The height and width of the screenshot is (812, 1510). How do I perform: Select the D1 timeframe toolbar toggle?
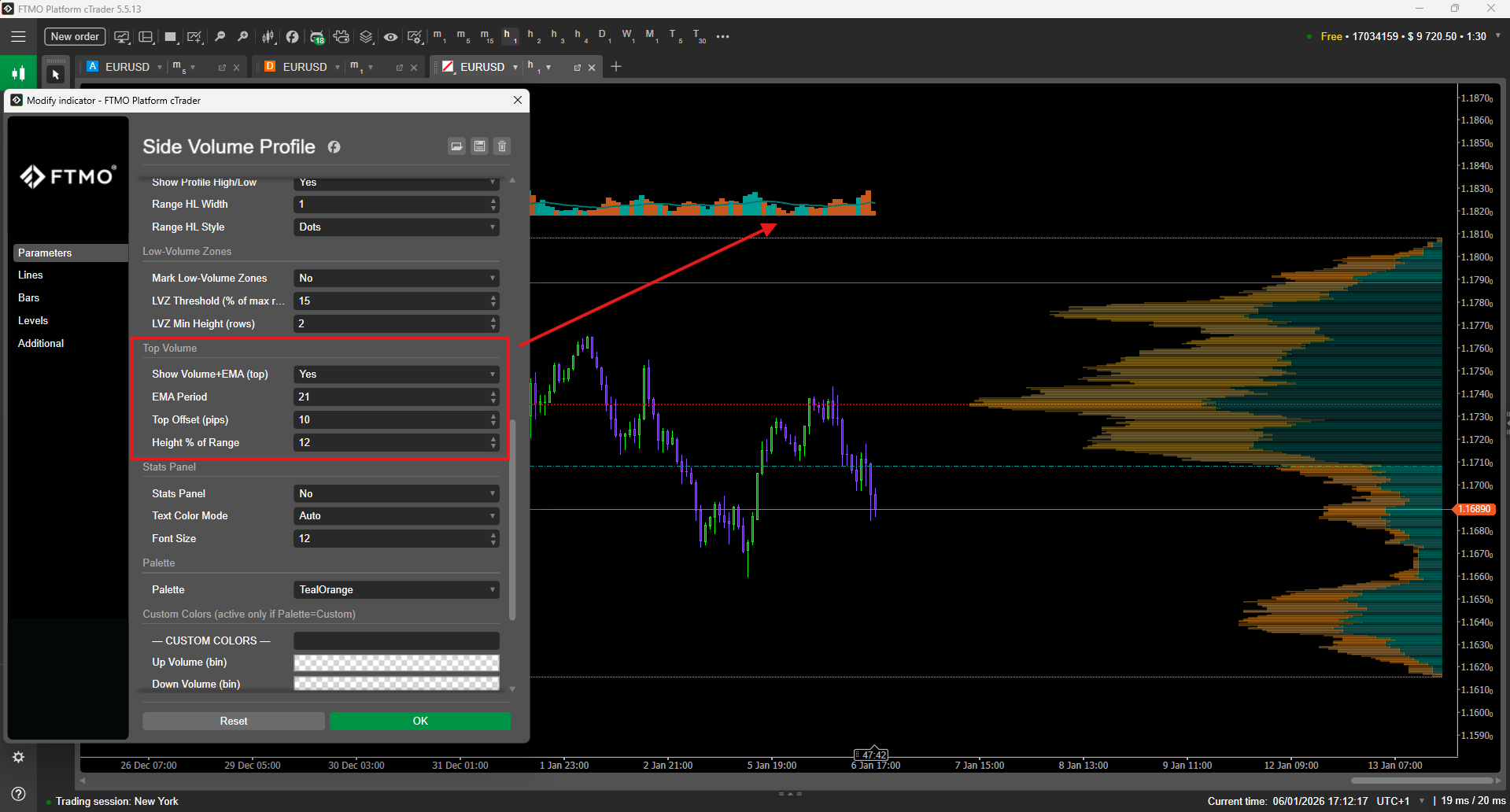(604, 36)
